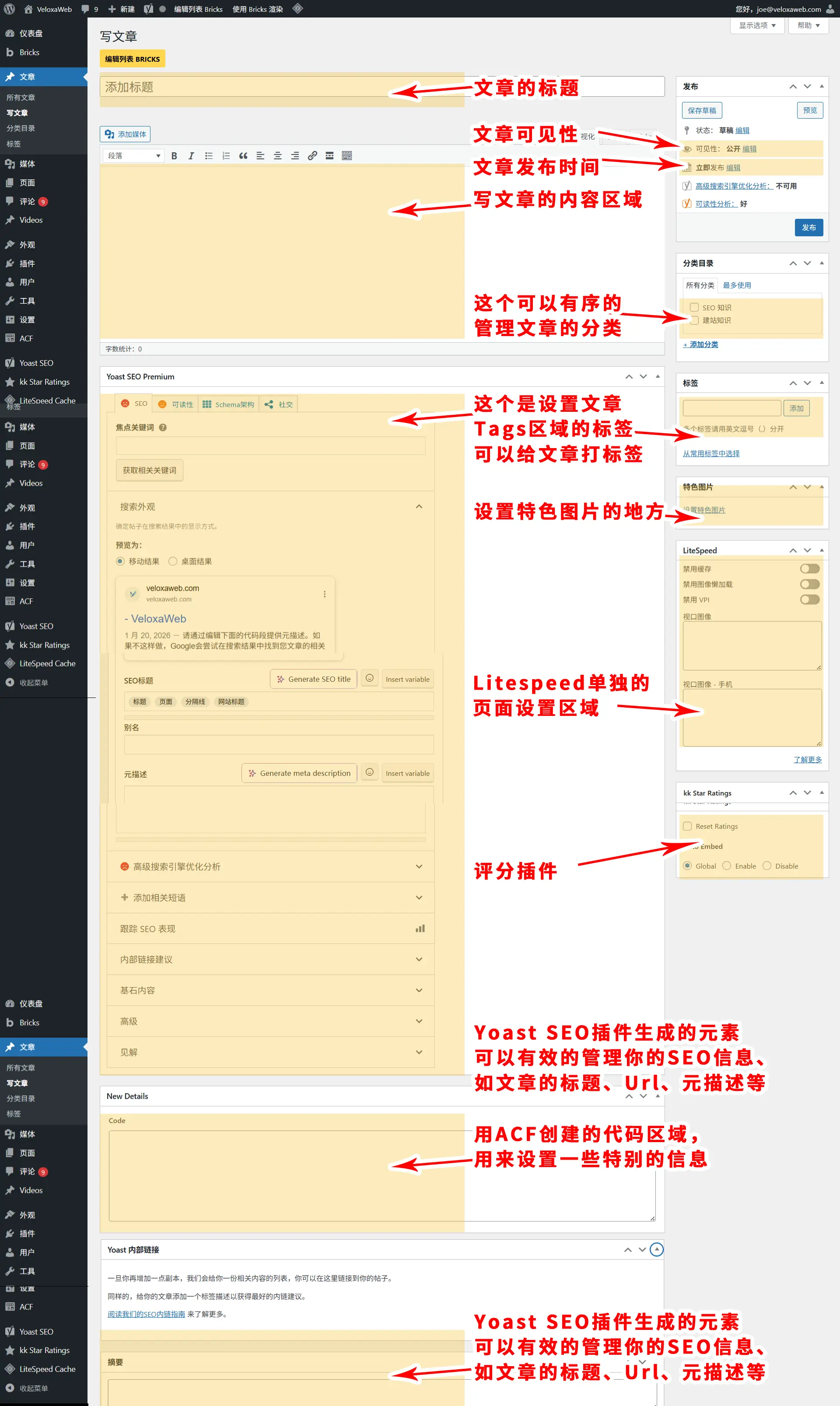840x1406 pixels.
Task: Click the Italic formatting icon
Action: tap(191, 156)
